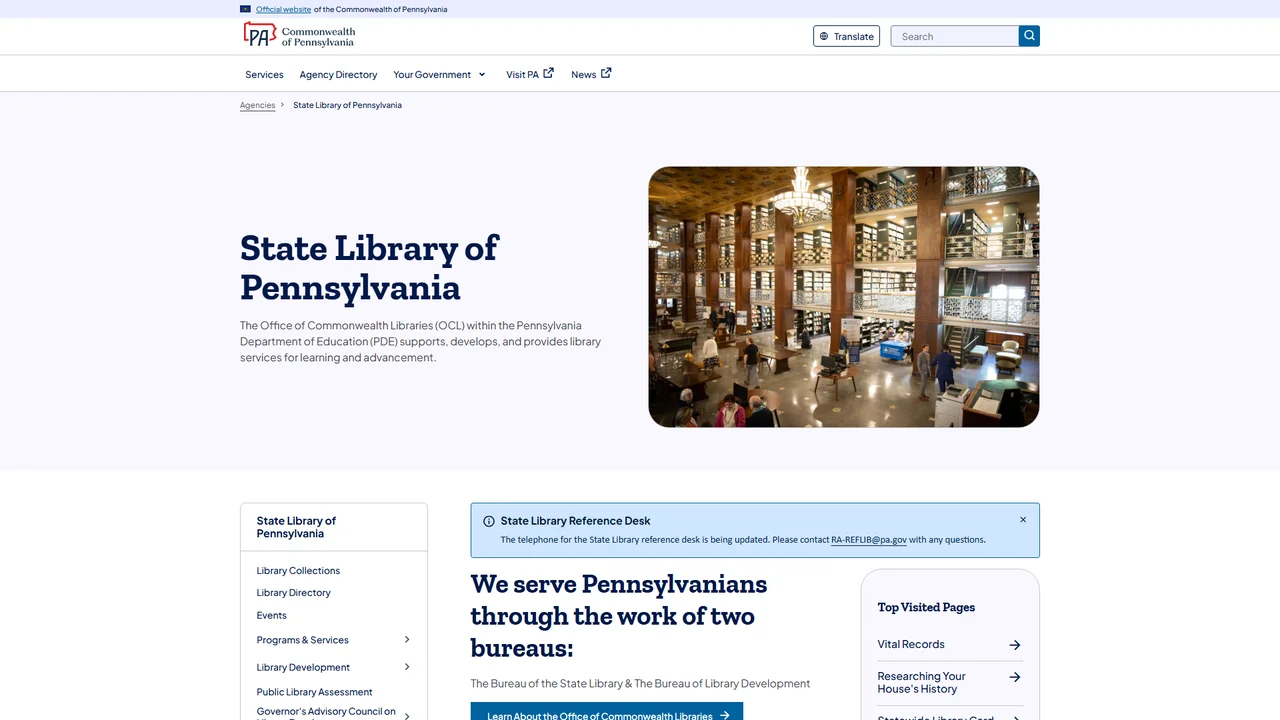This screenshot has width=1280, height=720.
Task: Click the State Library interior photo
Action: [x=844, y=297]
